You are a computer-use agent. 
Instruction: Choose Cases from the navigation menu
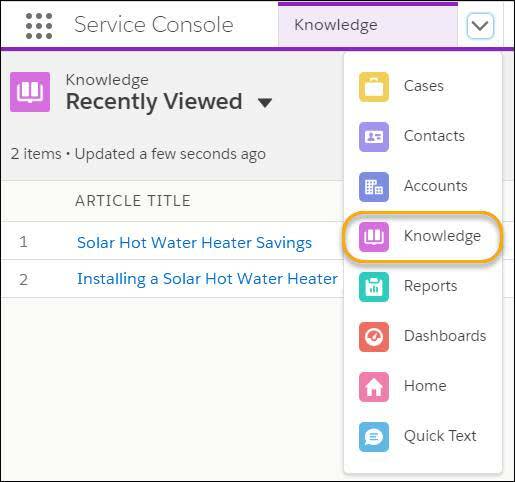tap(423, 87)
